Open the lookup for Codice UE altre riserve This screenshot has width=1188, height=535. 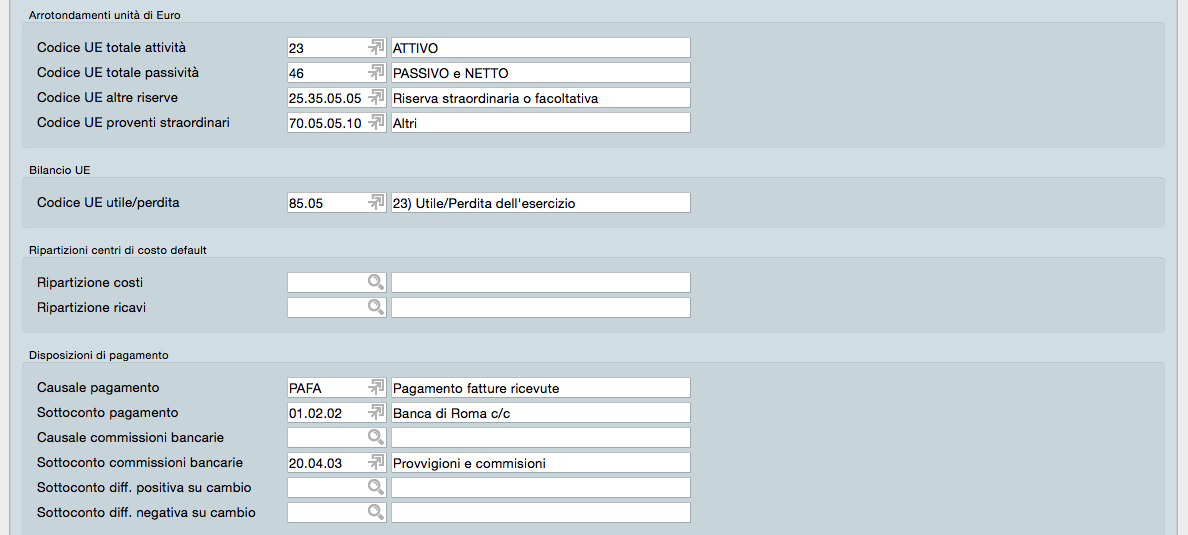376,98
